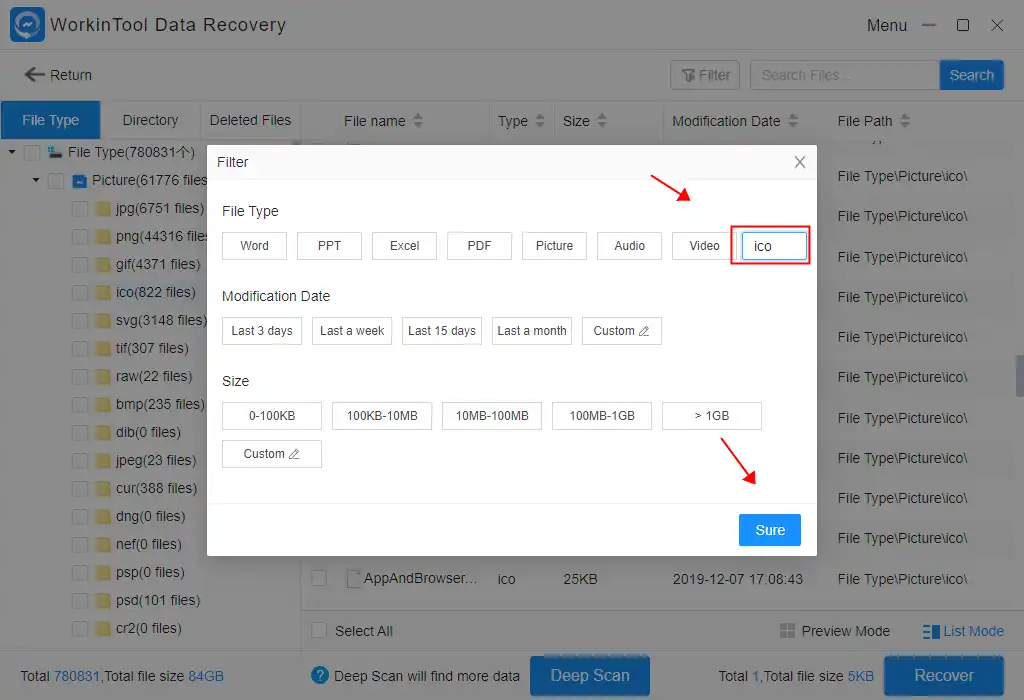Sort by File Path arrows
Screen dimensions: 1024x700
tap(904, 121)
